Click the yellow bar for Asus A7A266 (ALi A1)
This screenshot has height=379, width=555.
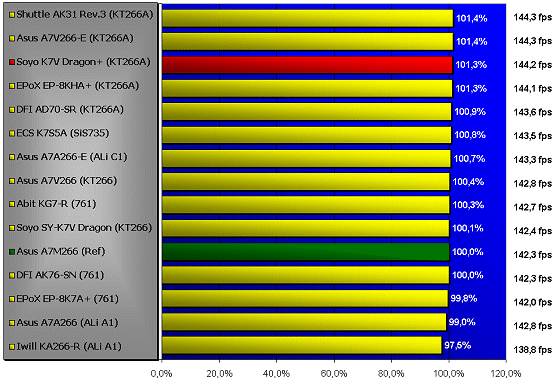coord(304,322)
